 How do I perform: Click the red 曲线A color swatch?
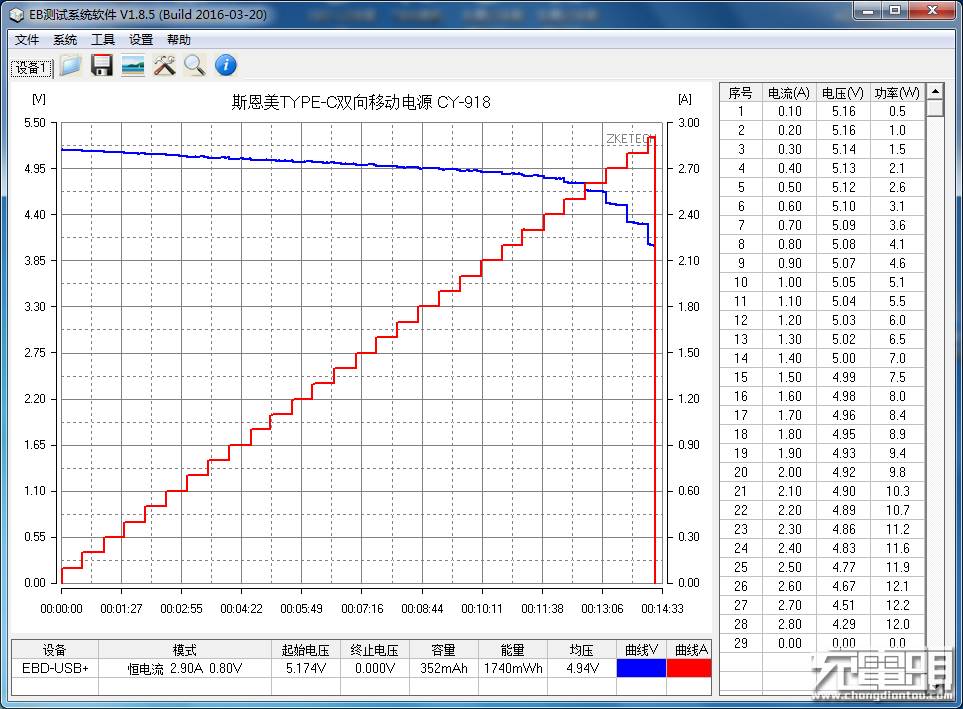click(689, 668)
